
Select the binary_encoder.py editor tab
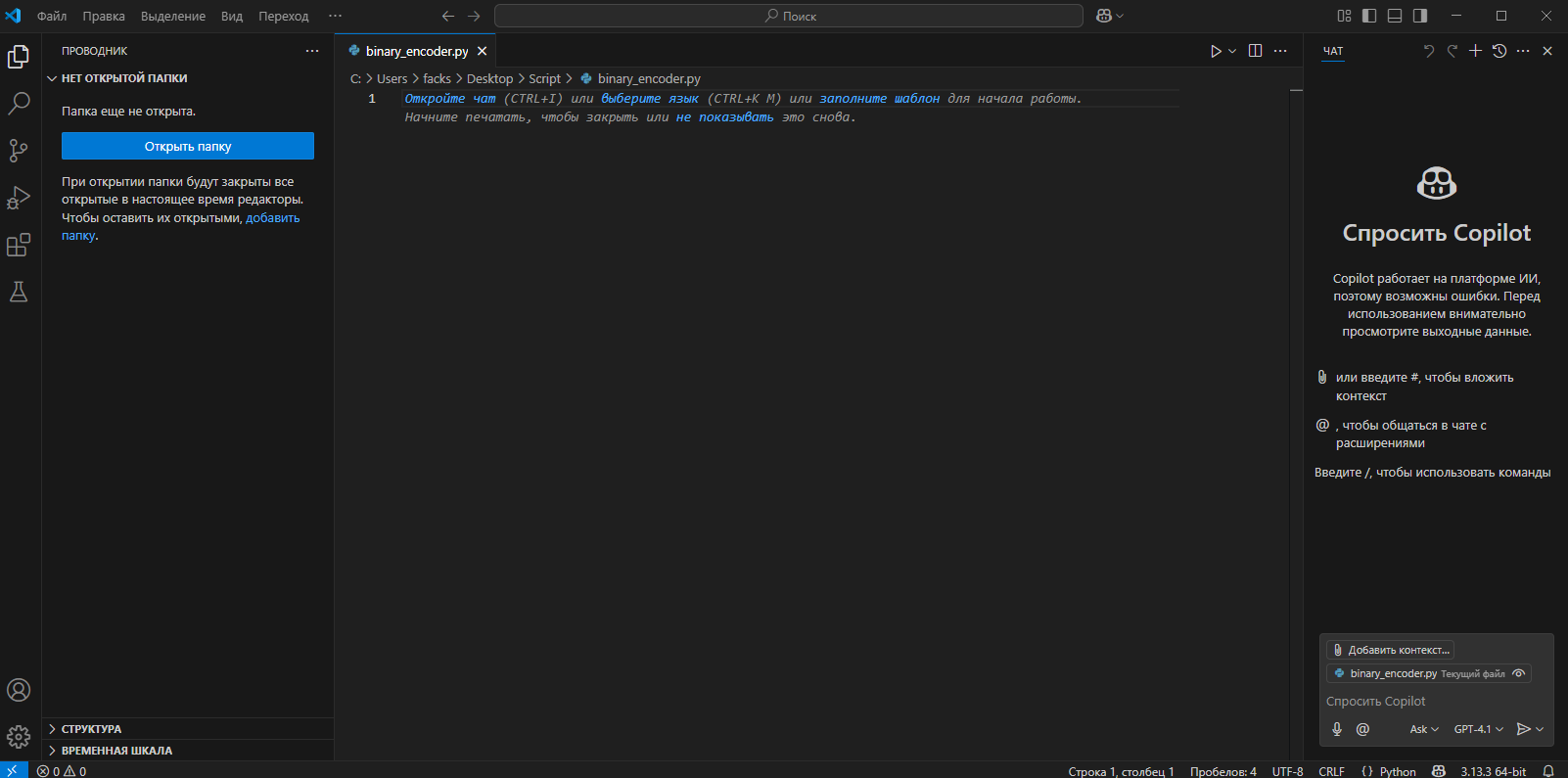pos(416,51)
